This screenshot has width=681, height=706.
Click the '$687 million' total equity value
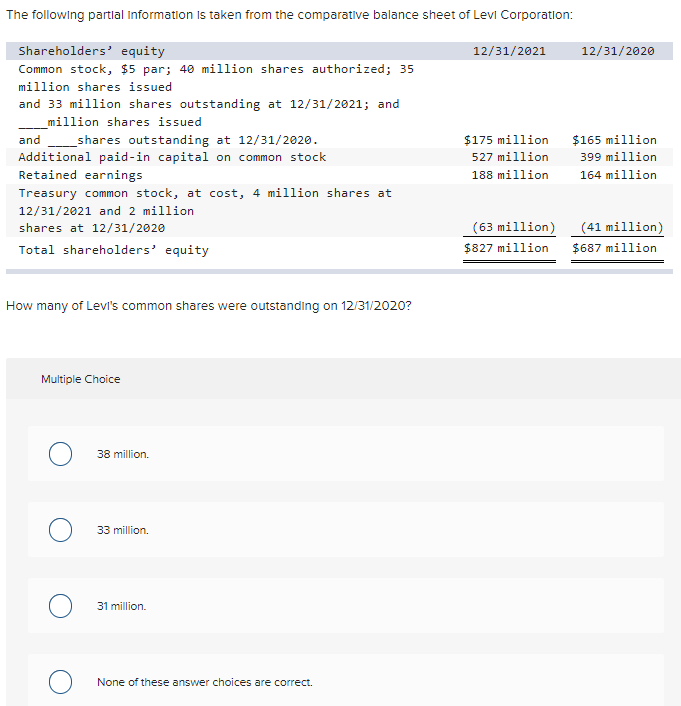click(614, 248)
